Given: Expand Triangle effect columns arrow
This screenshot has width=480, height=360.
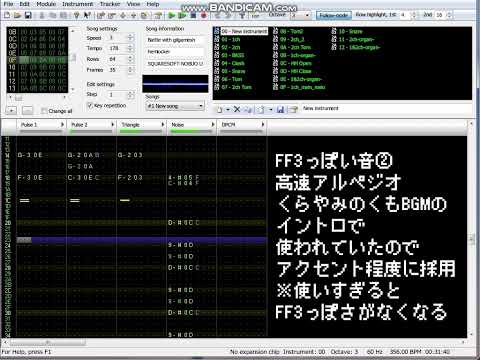Looking at the screenshot, I should pyautogui.click(x=163, y=124).
